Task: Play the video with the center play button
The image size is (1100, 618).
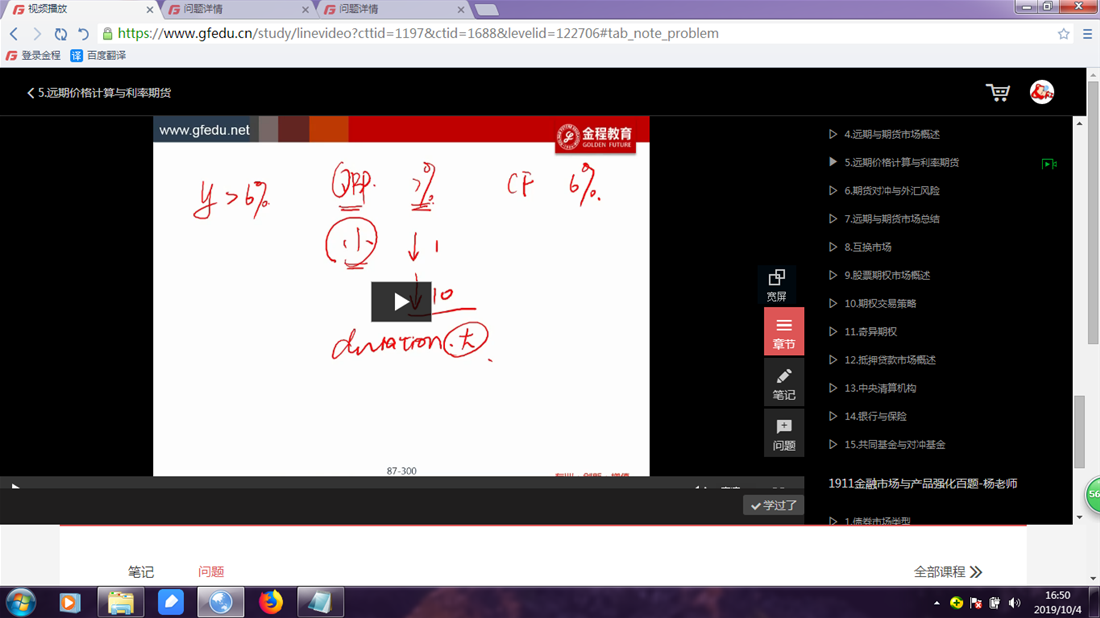Action: (401, 302)
